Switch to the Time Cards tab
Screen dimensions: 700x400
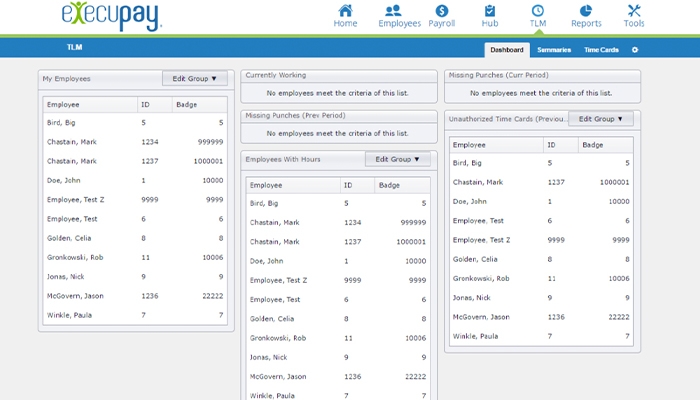pos(601,49)
